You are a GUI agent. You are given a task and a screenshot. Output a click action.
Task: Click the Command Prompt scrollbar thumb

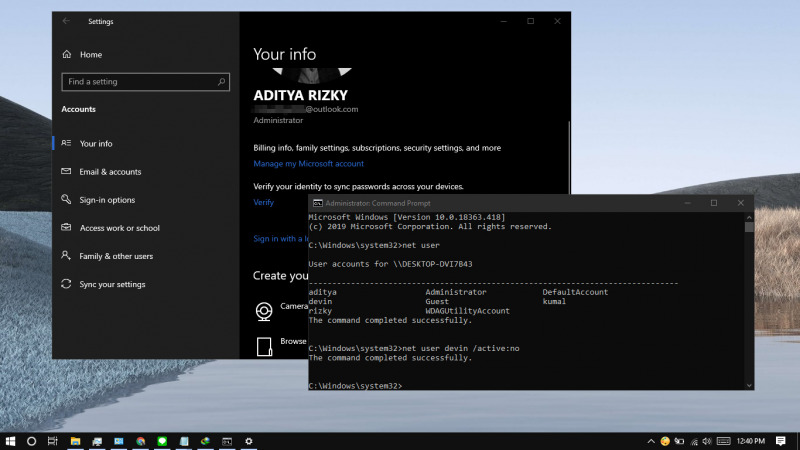coord(749,227)
